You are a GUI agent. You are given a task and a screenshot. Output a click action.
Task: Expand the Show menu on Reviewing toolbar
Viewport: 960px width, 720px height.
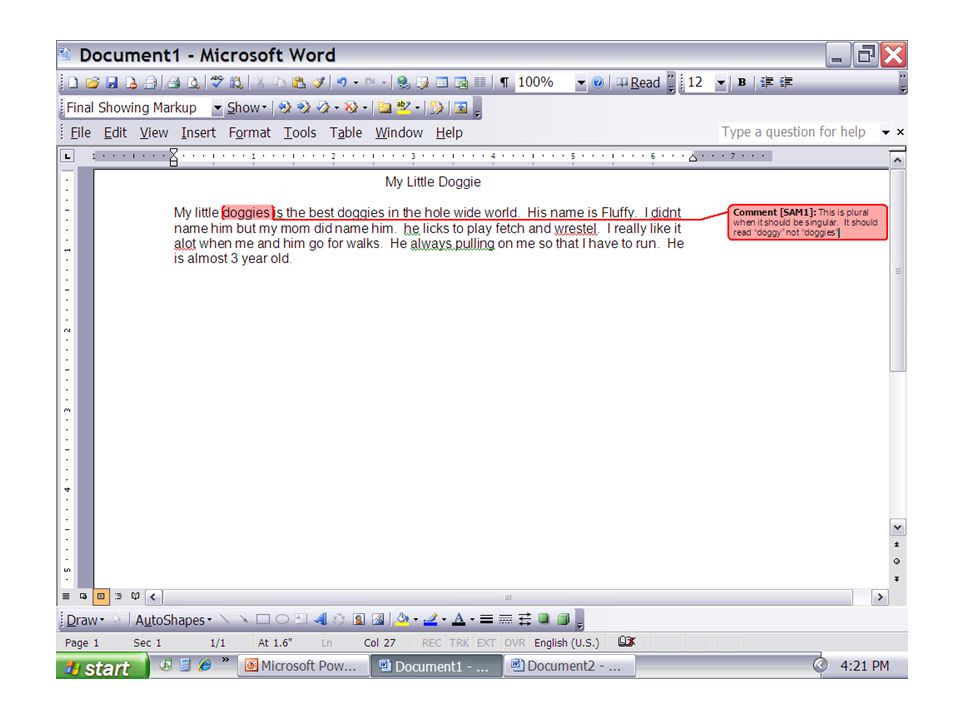tap(247, 108)
